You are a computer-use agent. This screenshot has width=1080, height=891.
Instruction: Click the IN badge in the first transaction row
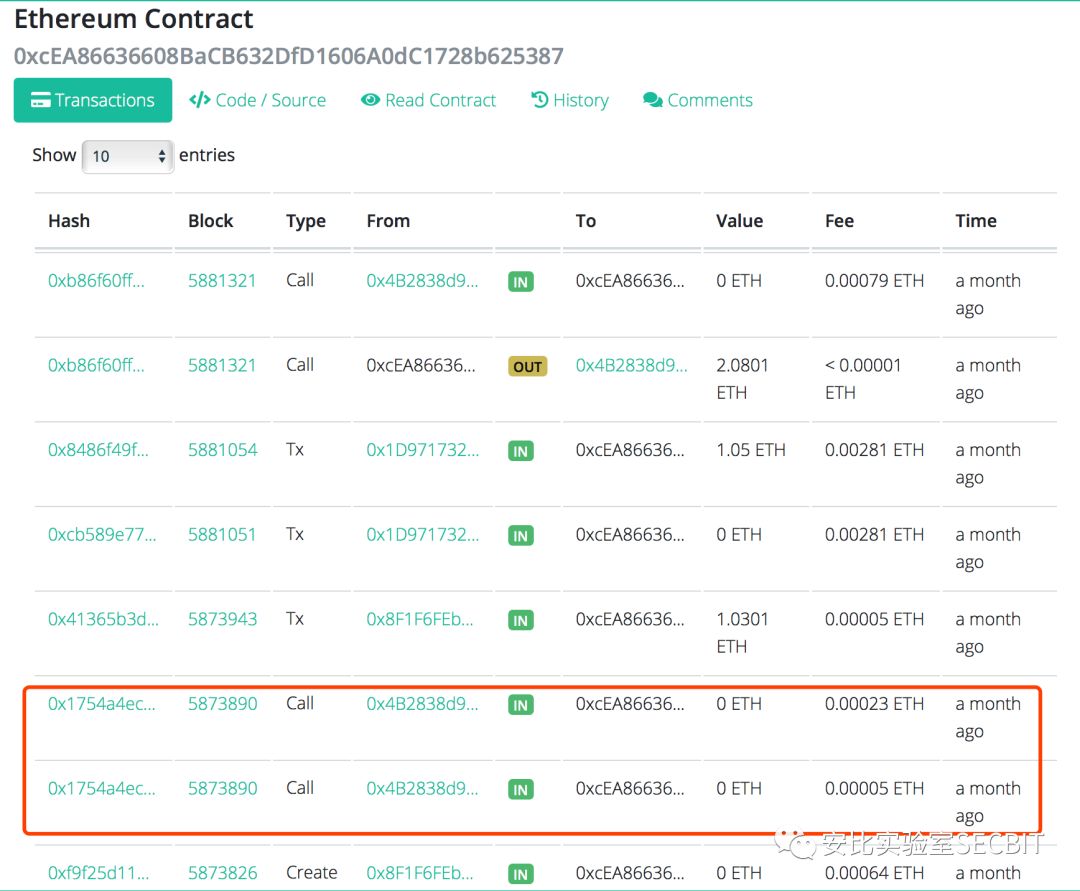[x=521, y=282]
